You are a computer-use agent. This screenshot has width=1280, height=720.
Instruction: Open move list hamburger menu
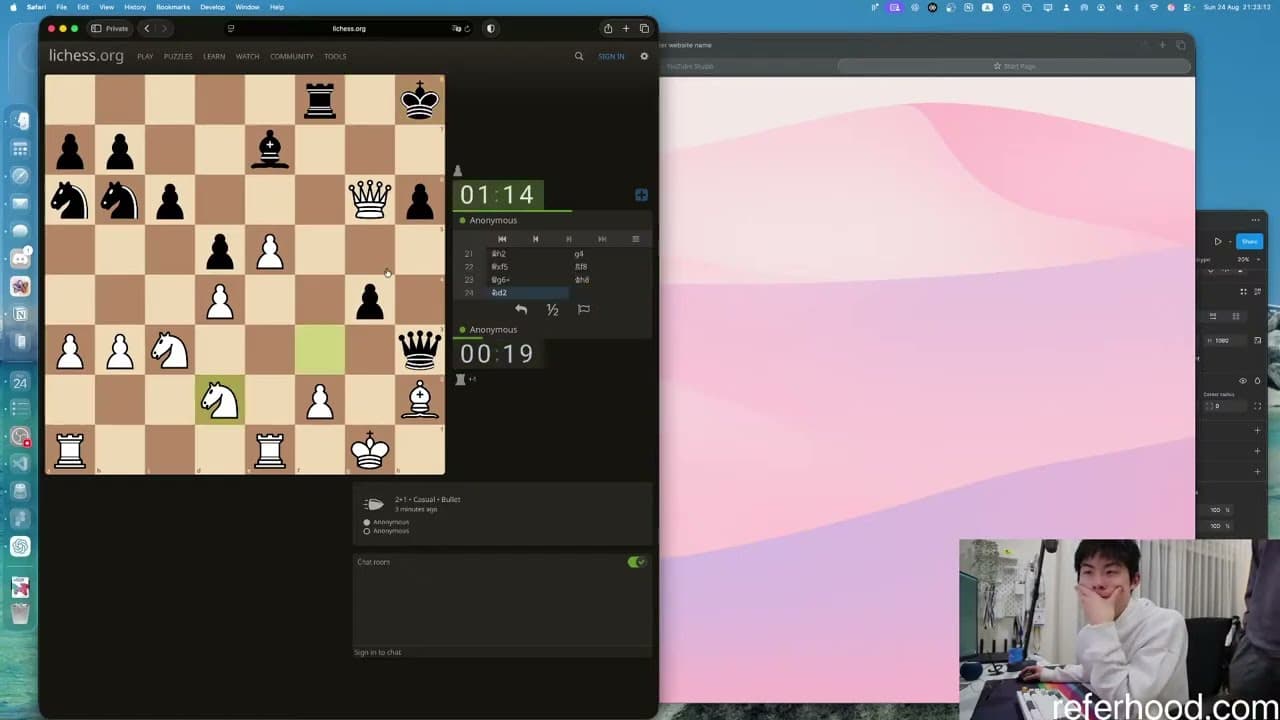point(635,239)
